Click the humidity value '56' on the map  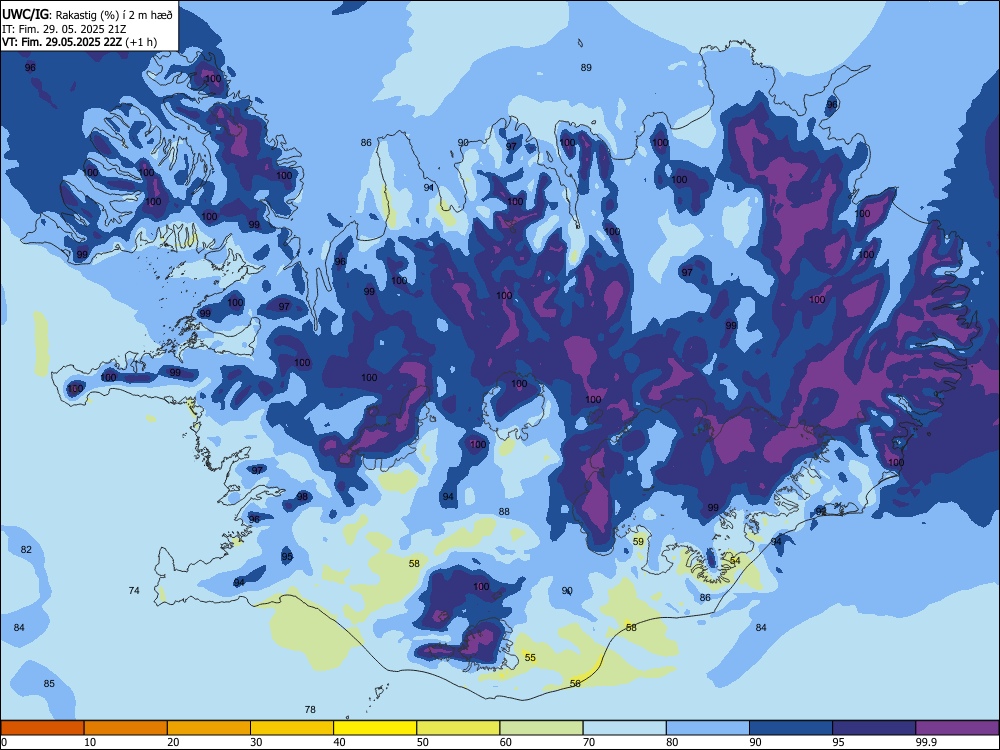(x=575, y=684)
